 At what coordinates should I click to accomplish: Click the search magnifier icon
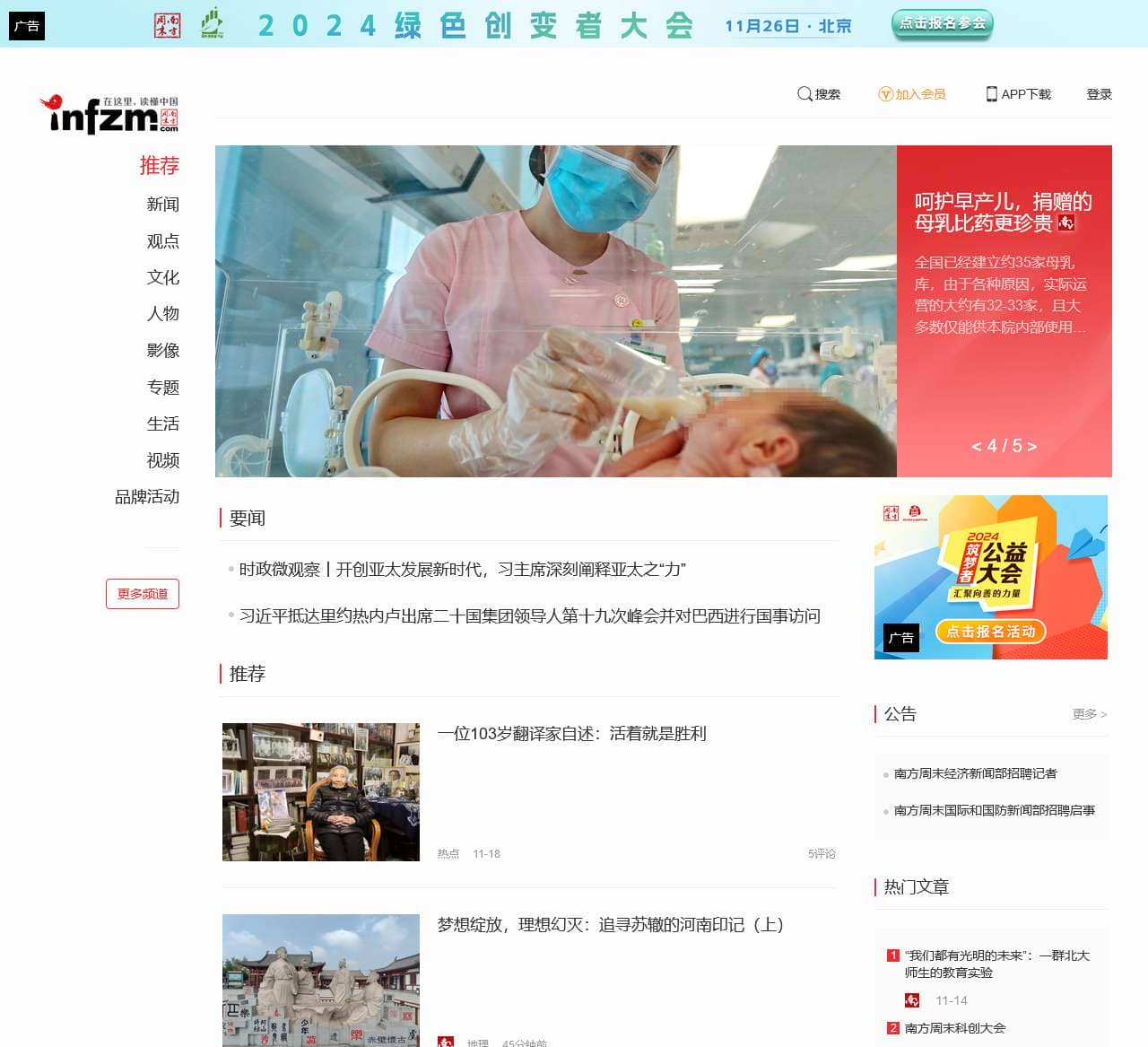pos(804,94)
